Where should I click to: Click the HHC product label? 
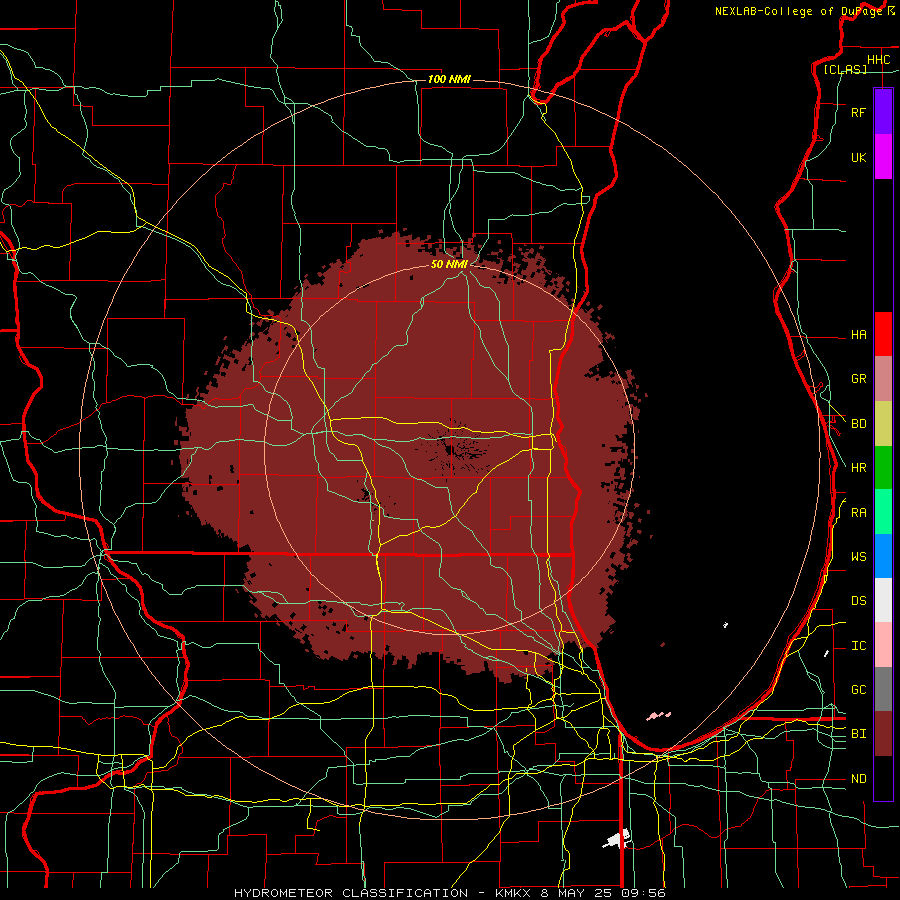[878, 60]
